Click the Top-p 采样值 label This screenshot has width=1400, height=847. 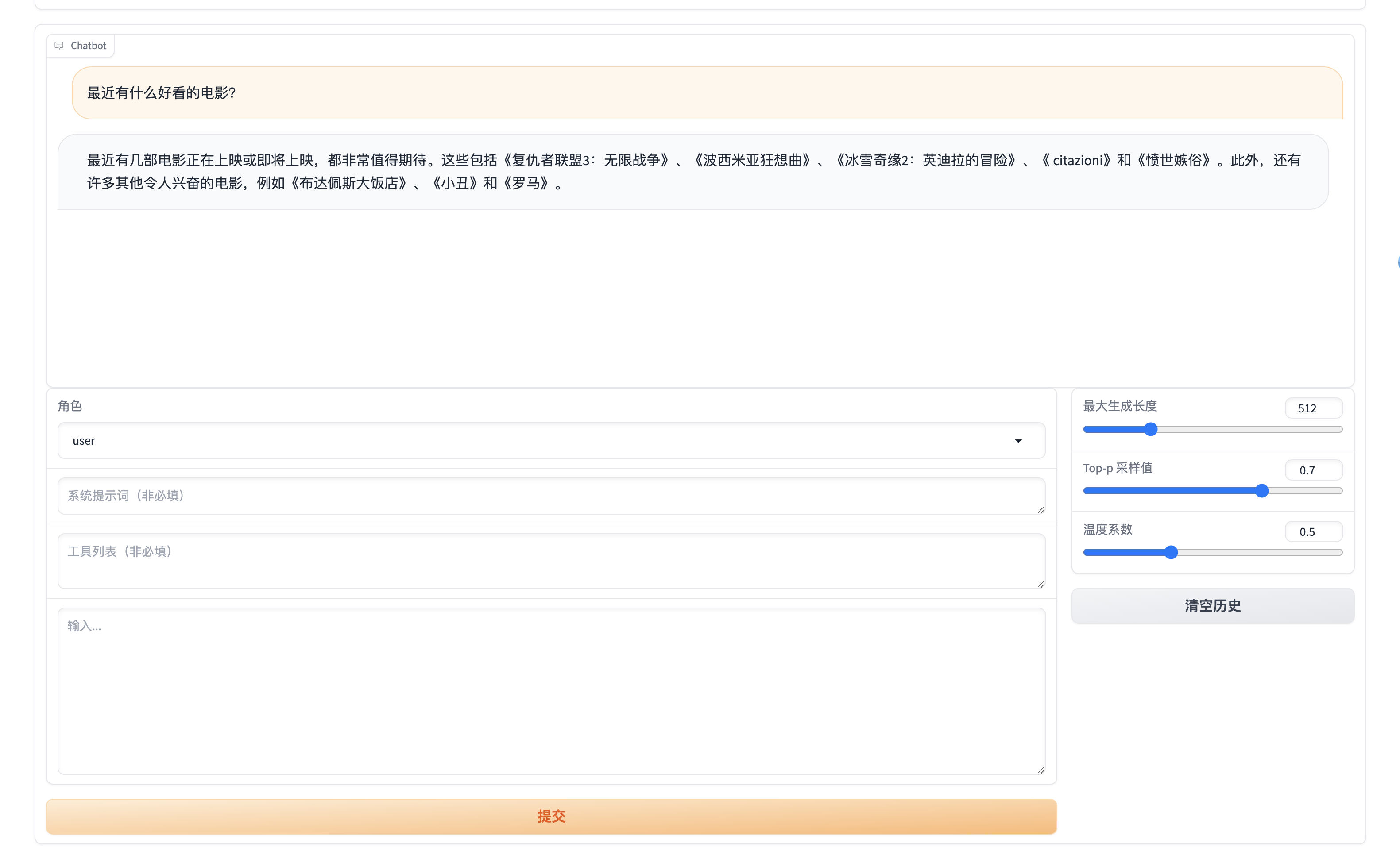[x=1118, y=468]
